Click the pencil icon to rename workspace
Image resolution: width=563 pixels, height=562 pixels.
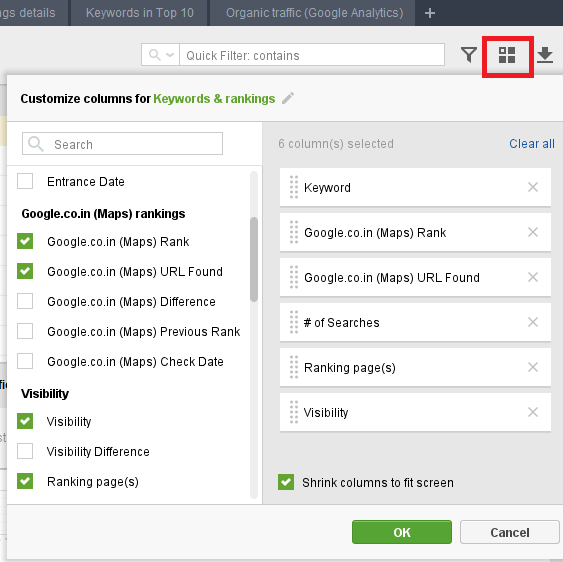[x=288, y=98]
